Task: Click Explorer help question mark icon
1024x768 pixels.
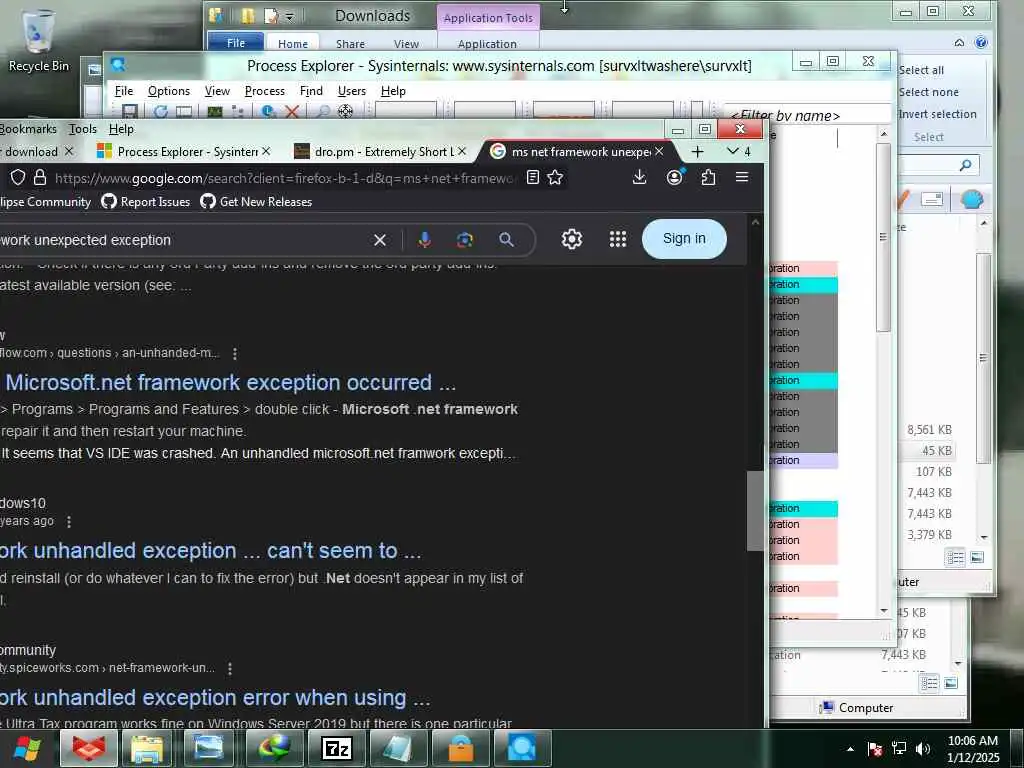Action: tap(981, 42)
